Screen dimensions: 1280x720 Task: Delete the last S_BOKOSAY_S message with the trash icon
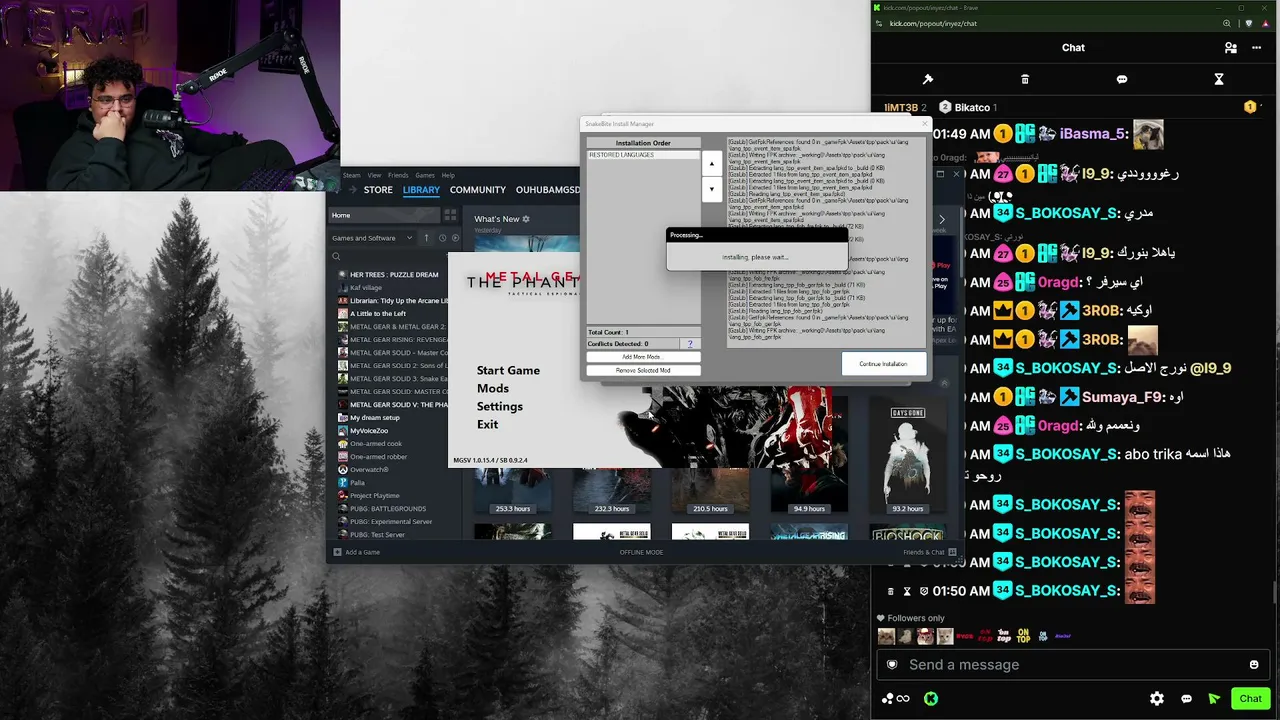point(890,591)
